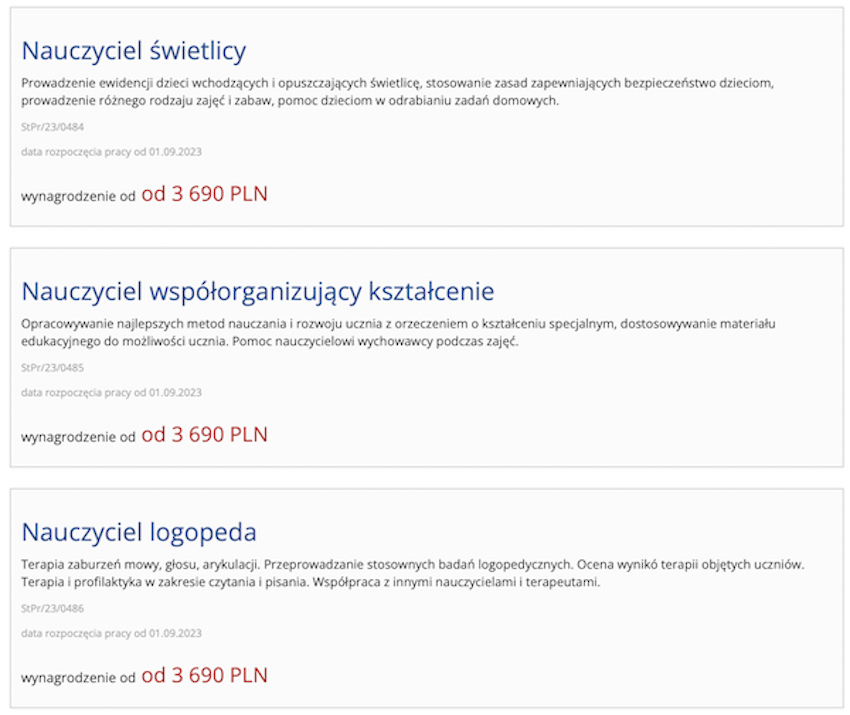Click 'wynagrodzenie od' label in logopeda card
Viewport: 850px width, 715px height.
(78, 678)
